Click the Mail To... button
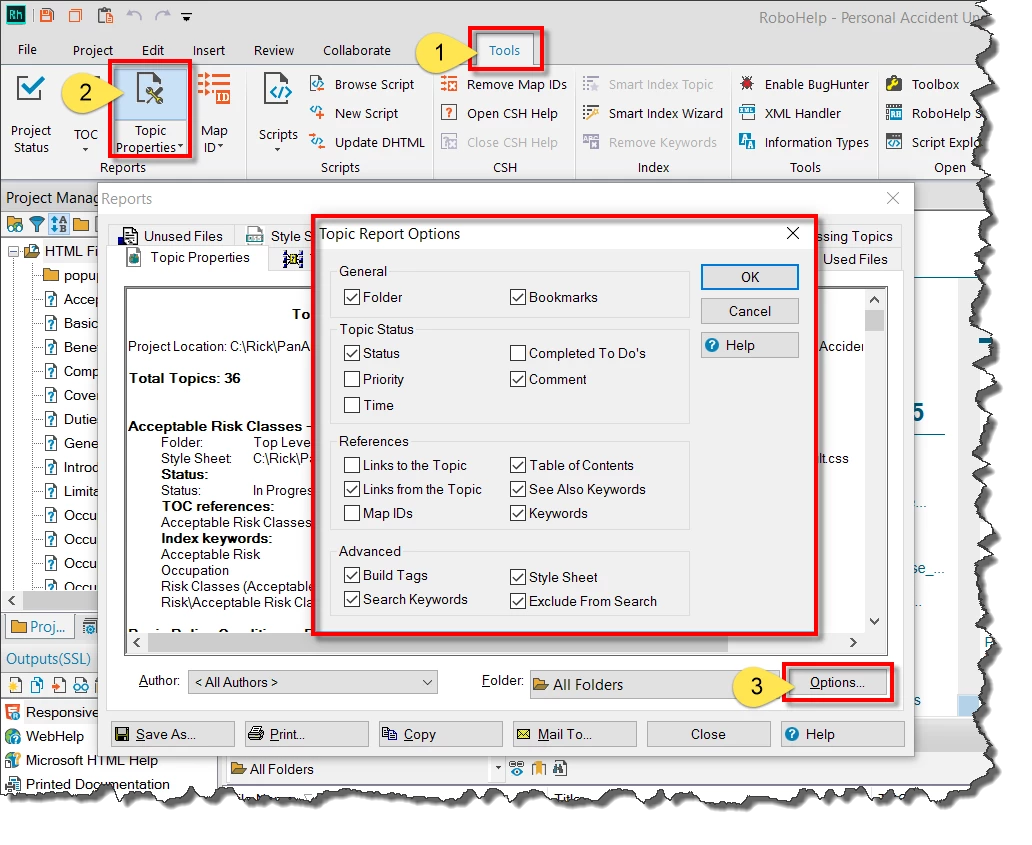The image size is (1032, 845). 575,734
